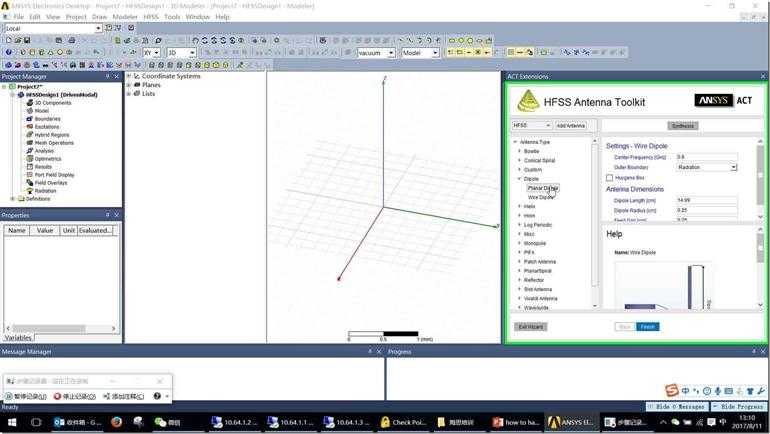Pin the Properties panel
Image resolution: width=770 pixels, height=434 pixels.
tap(108, 215)
